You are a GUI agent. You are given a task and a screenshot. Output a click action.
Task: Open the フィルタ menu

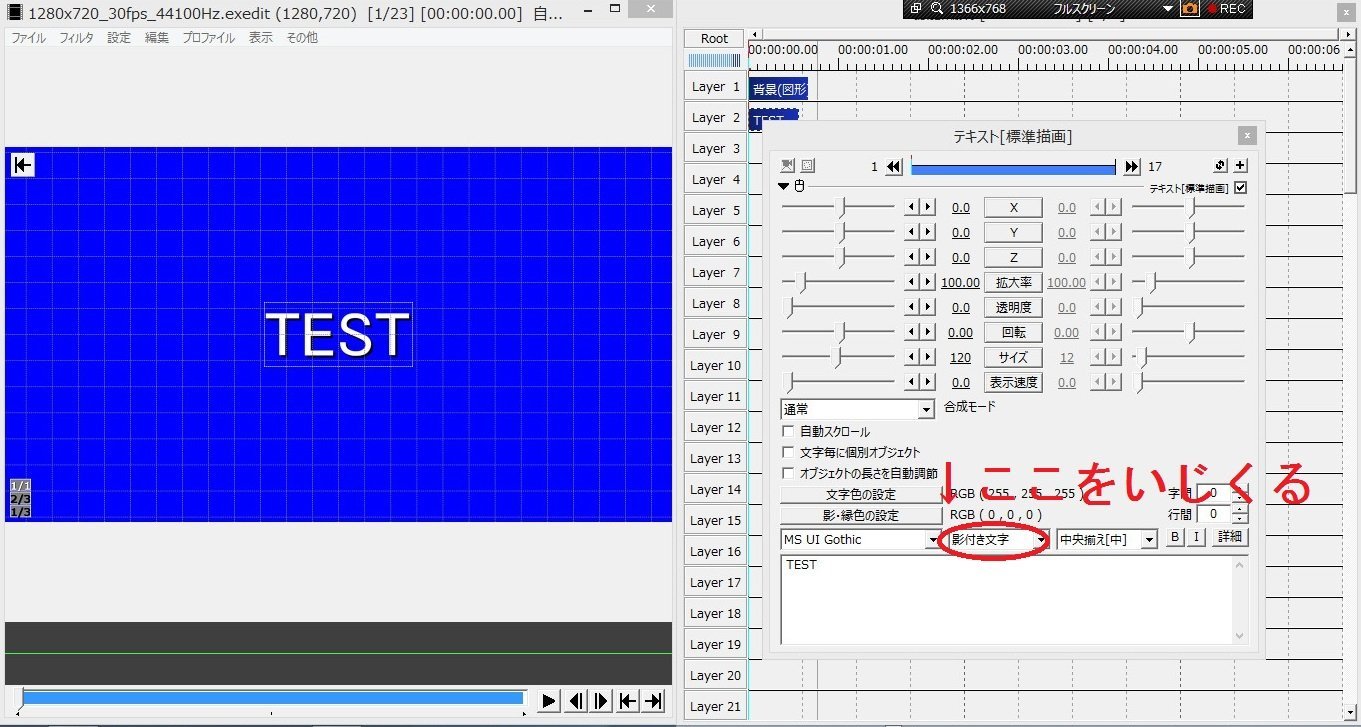[x=76, y=37]
